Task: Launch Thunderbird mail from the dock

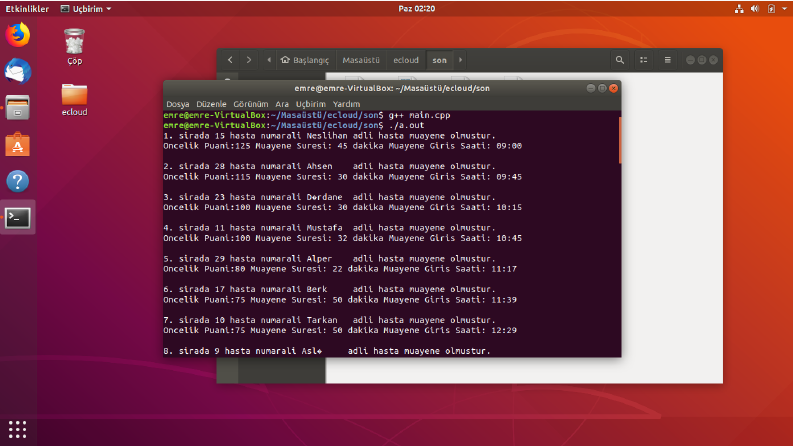Action: click(x=18, y=71)
